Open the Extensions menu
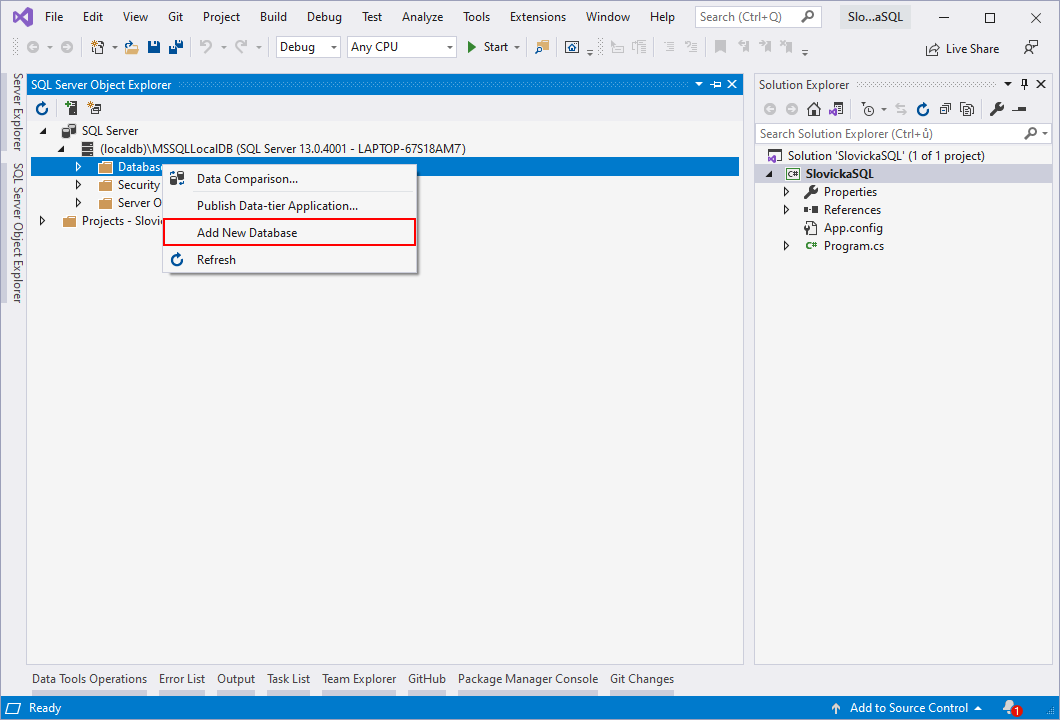The width and height of the screenshot is (1060, 720). click(537, 17)
